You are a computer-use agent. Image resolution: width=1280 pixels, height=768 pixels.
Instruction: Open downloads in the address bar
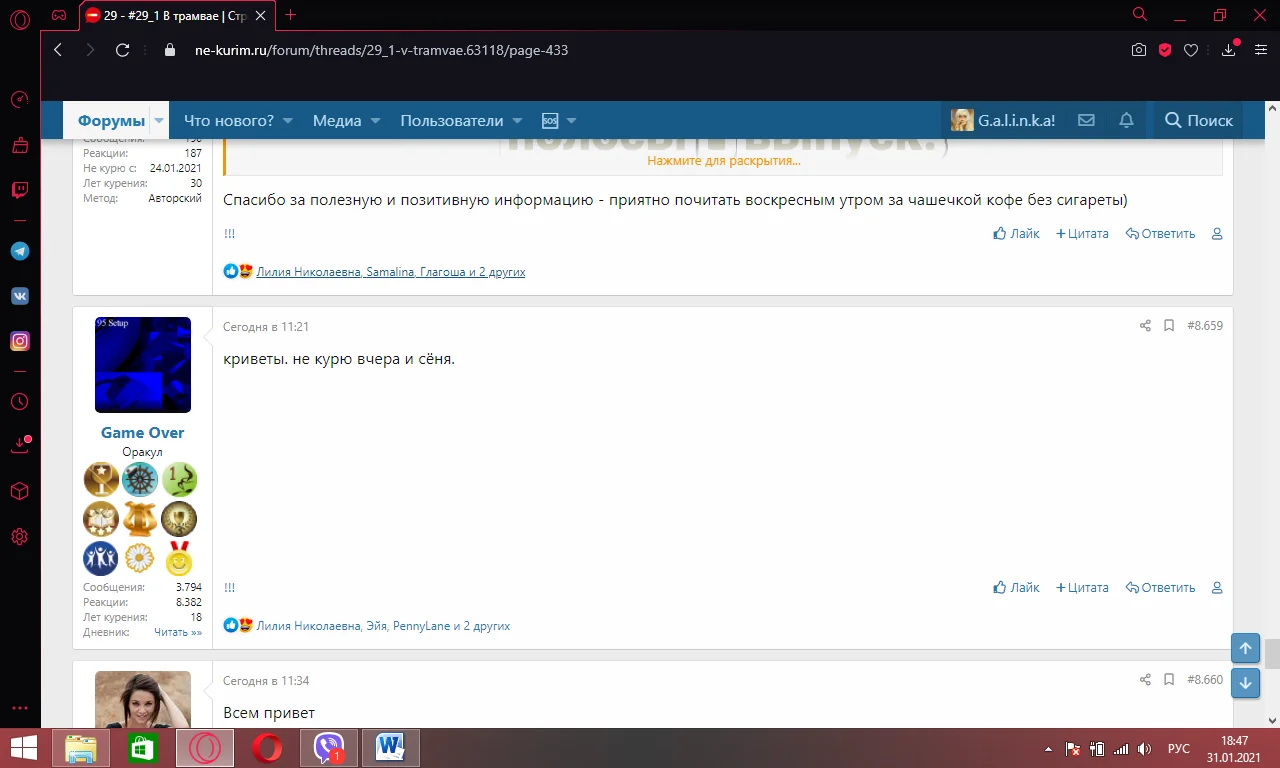(x=1230, y=50)
